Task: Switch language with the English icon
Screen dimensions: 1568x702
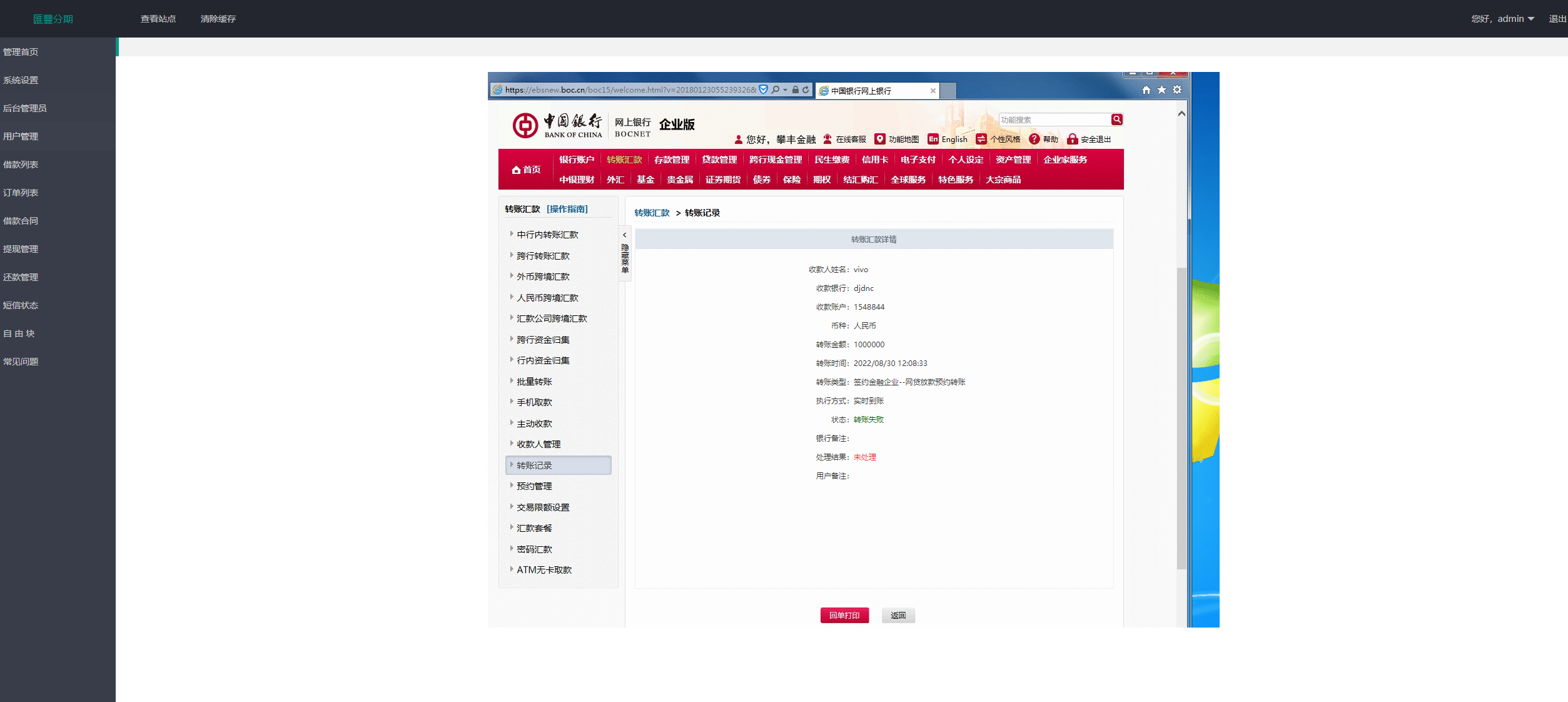Action: (934, 139)
